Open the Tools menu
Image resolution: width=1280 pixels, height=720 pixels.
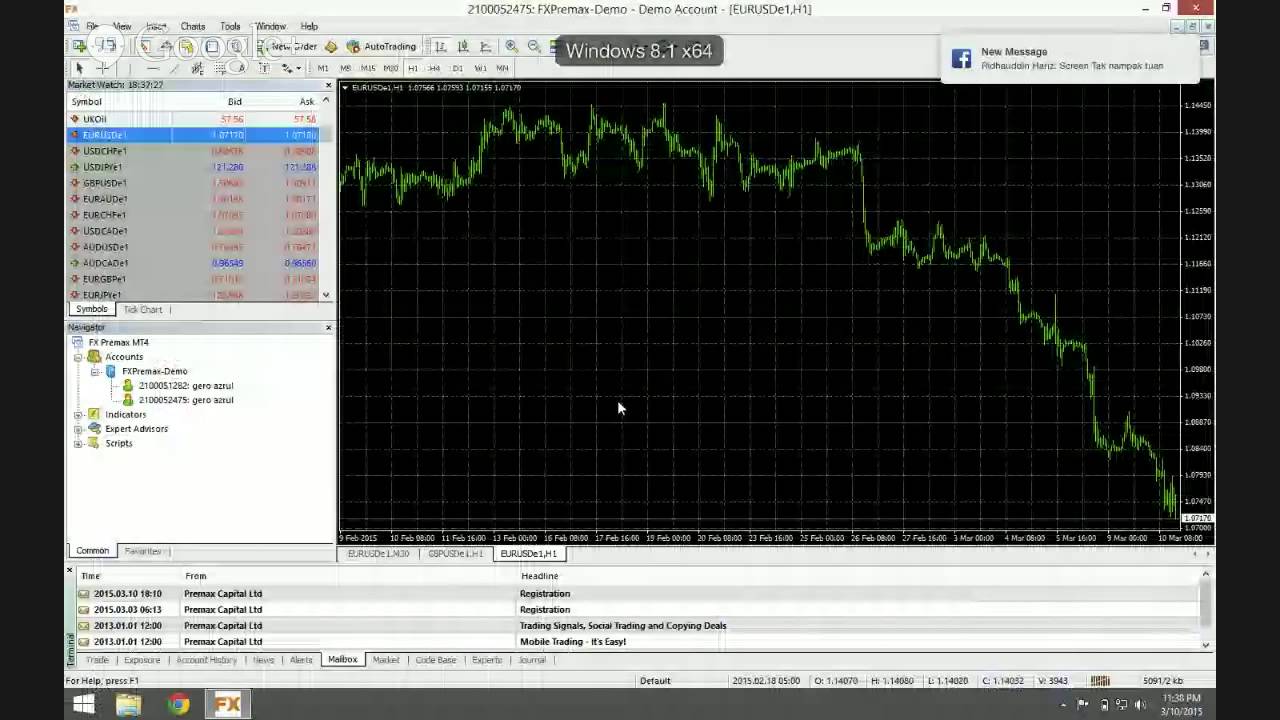coord(230,26)
